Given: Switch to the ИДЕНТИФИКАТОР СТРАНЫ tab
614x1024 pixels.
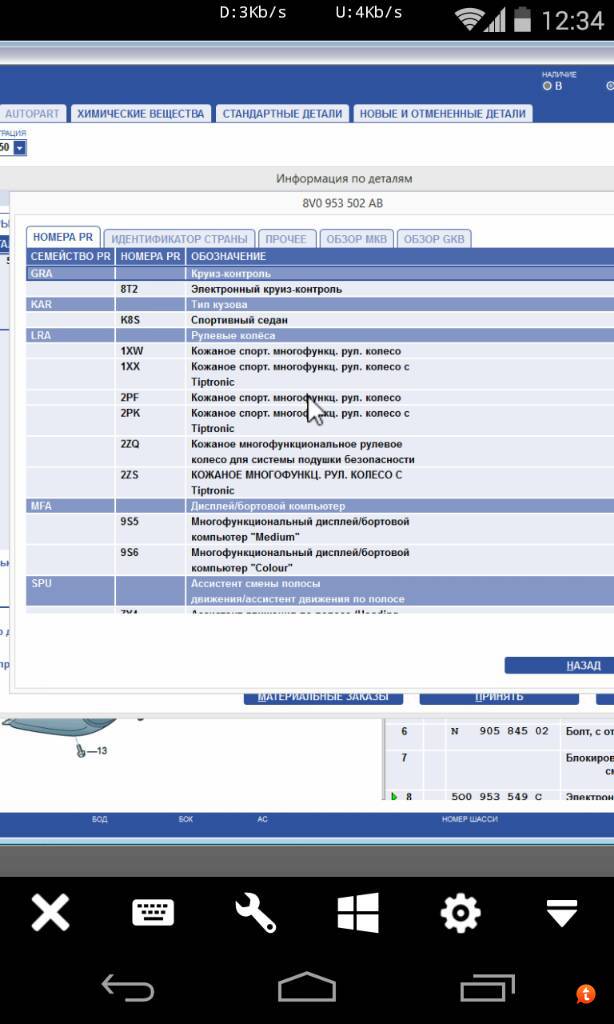Looking at the screenshot, I should coord(179,239).
